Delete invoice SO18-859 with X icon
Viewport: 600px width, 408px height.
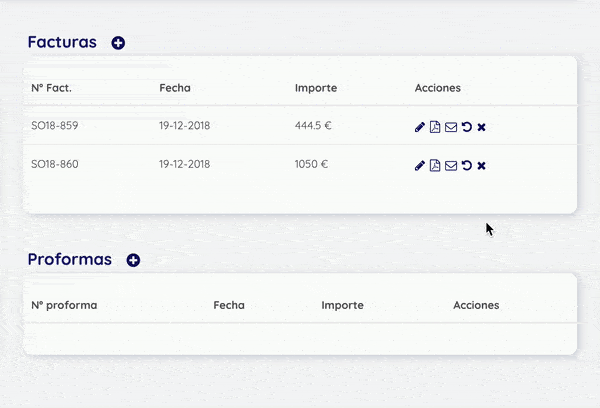click(481, 127)
